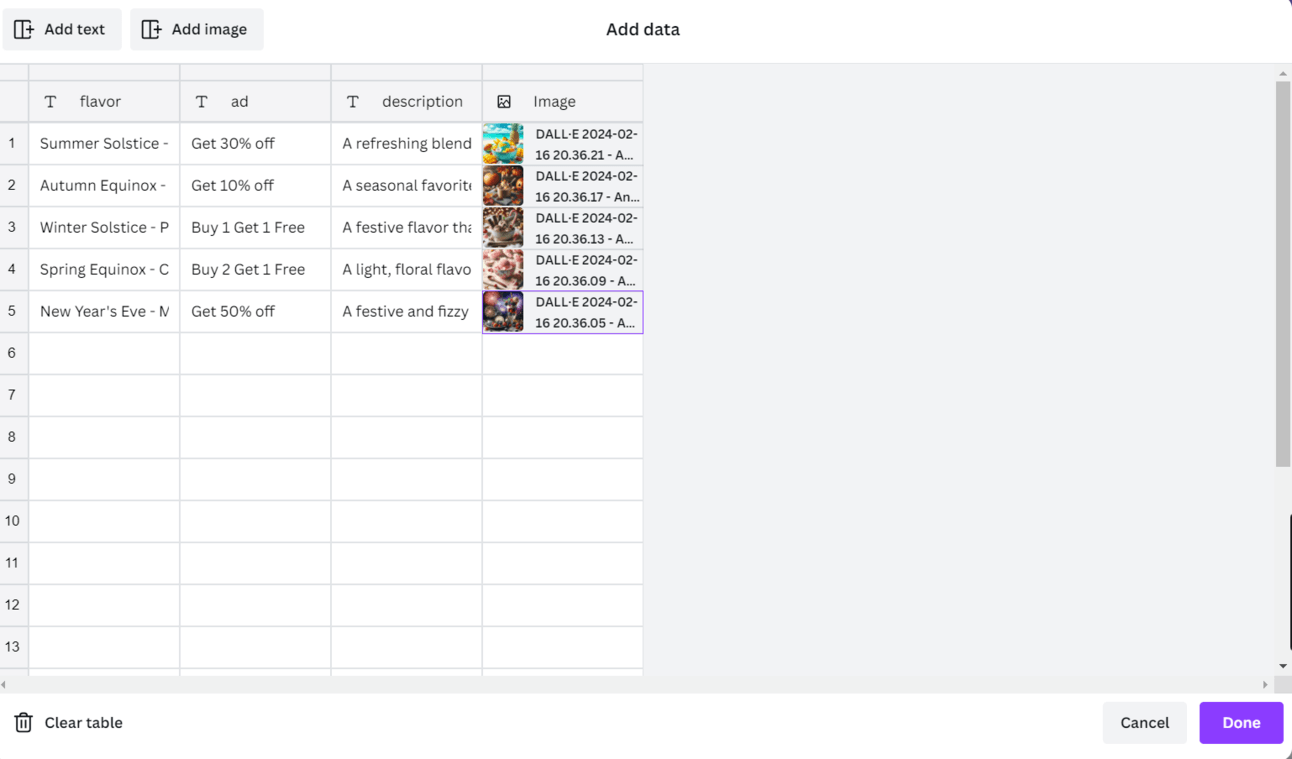The width and height of the screenshot is (1292, 759).
Task: Select the Image column header
Action: pos(555,101)
